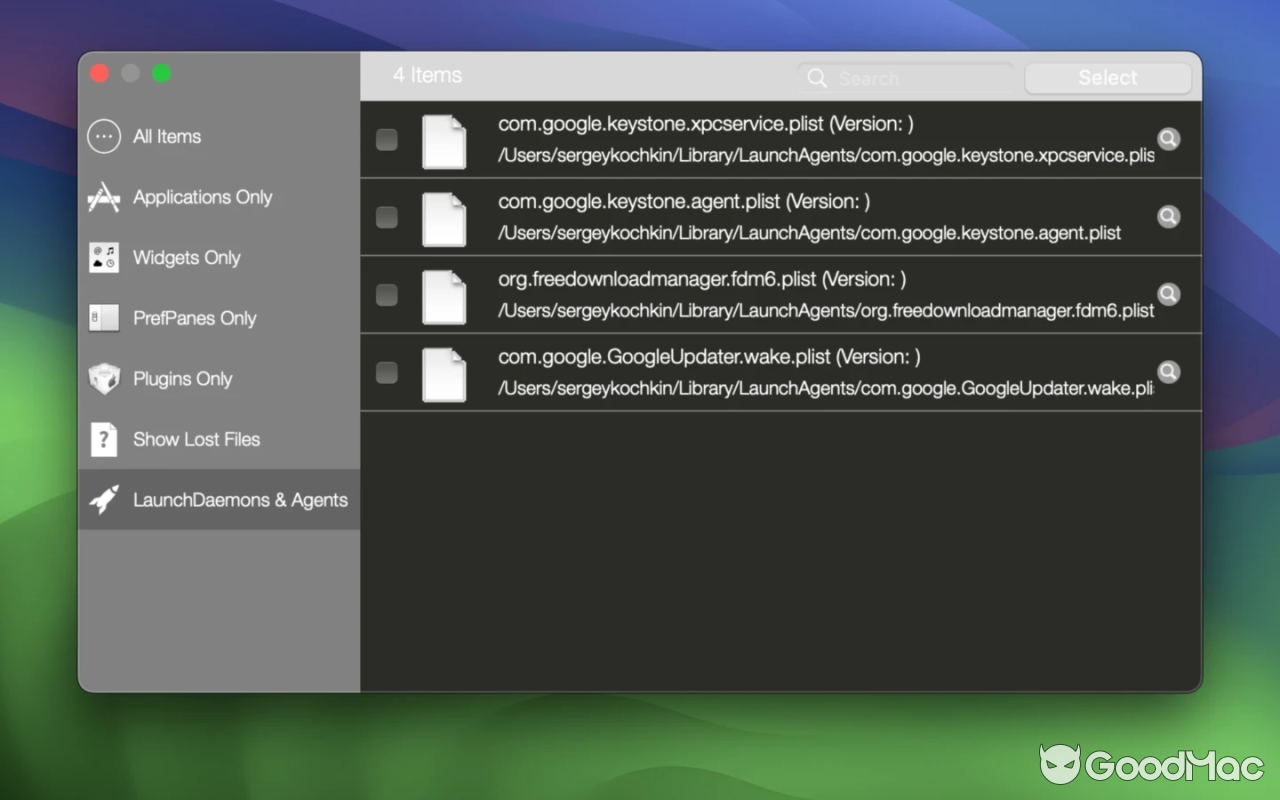Inspect com.google.GoogleUpdater.wake.plist via its magnifier
This screenshot has width=1280, height=800.
tap(1168, 371)
